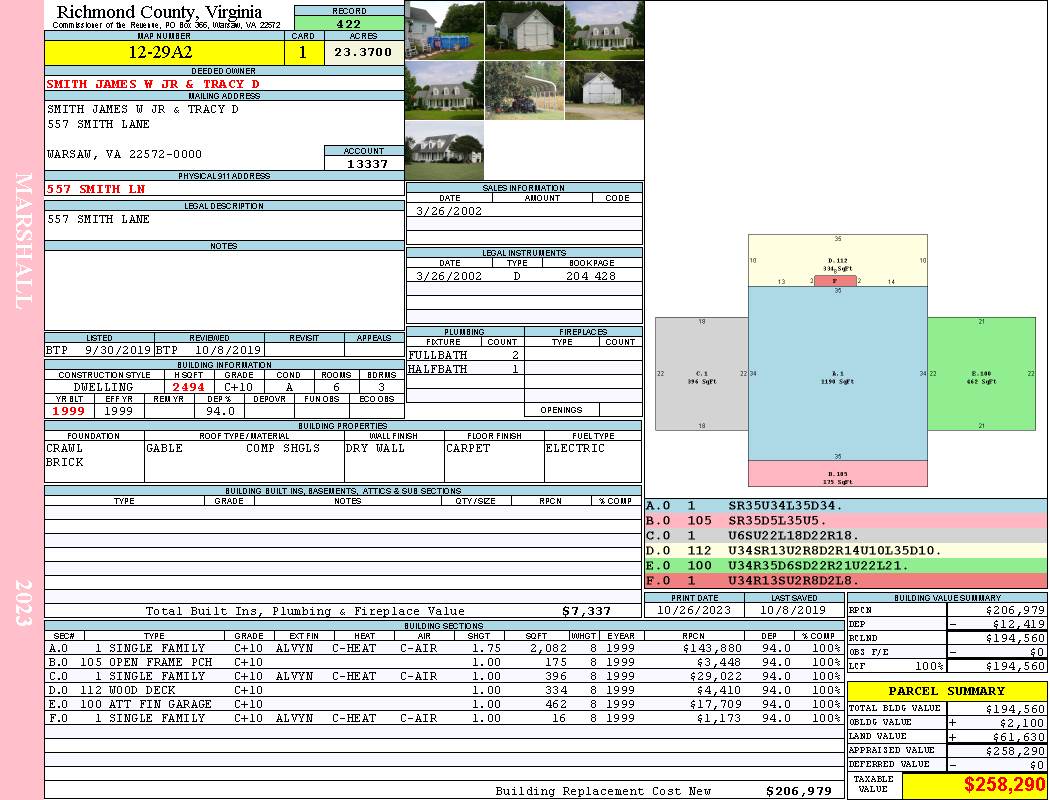This screenshot has height=800, width=1050.
Task: Select the D.0 112 sketch legend row
Action: pos(846,550)
